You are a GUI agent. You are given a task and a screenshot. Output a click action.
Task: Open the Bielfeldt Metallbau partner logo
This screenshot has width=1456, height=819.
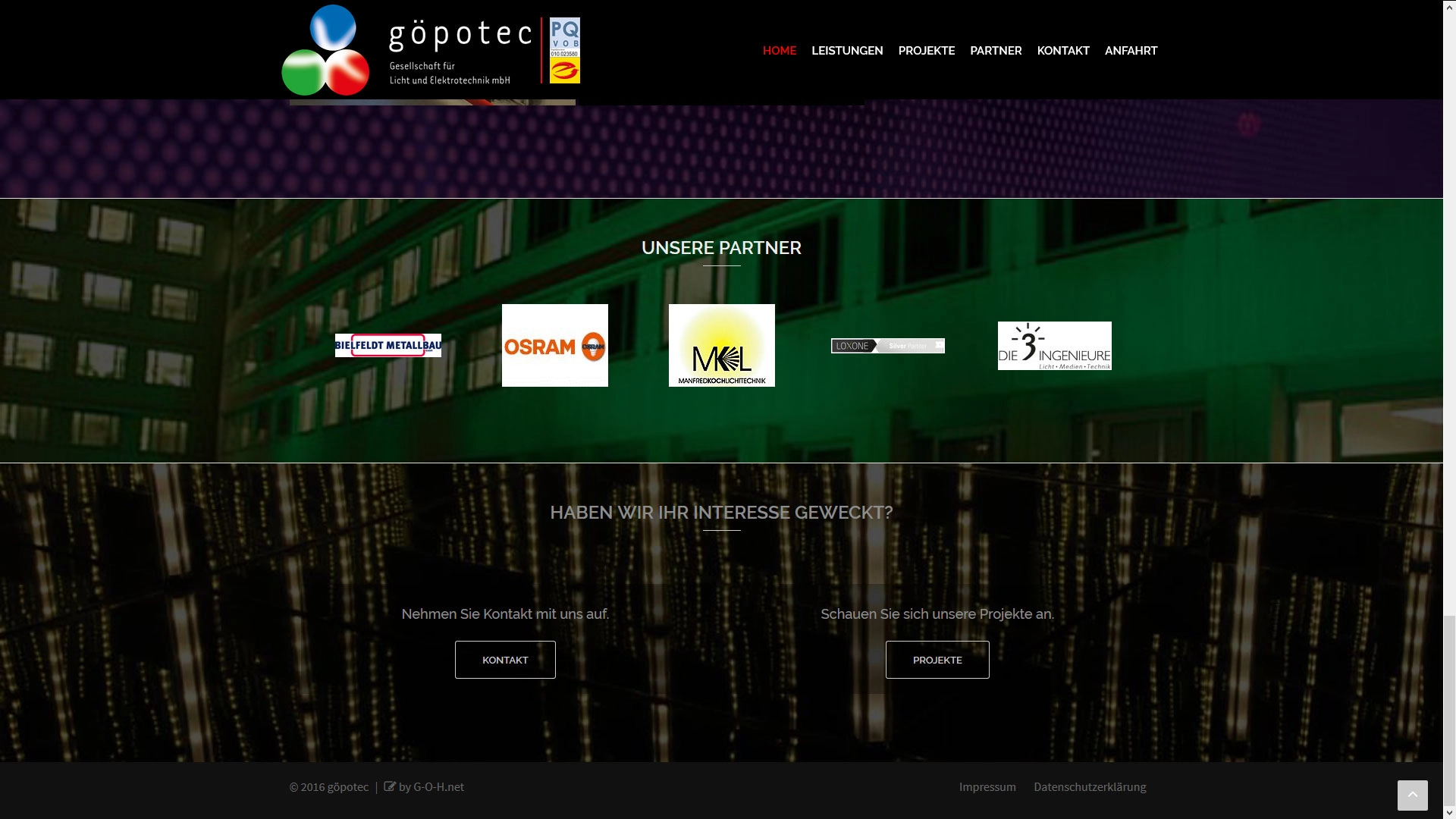[x=388, y=346]
